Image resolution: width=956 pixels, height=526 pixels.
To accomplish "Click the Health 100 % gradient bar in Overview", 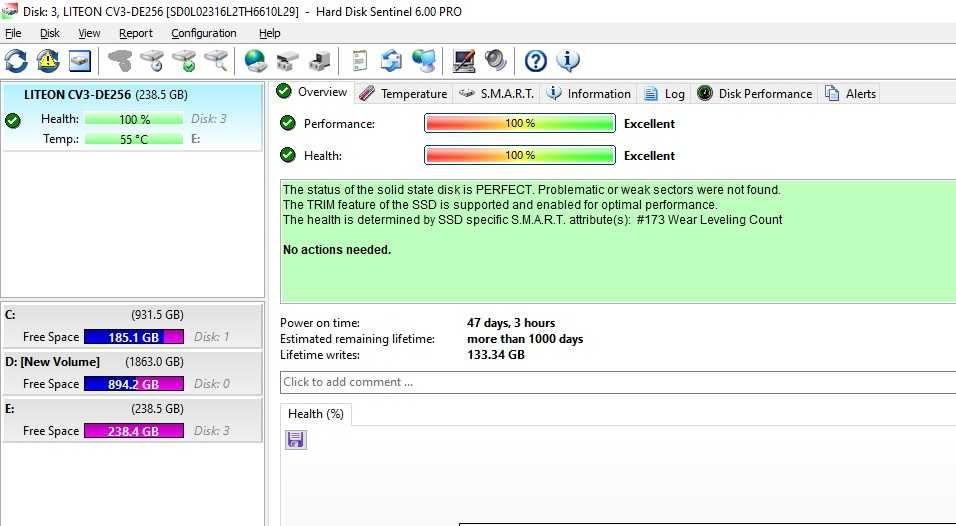I will pyautogui.click(x=519, y=155).
